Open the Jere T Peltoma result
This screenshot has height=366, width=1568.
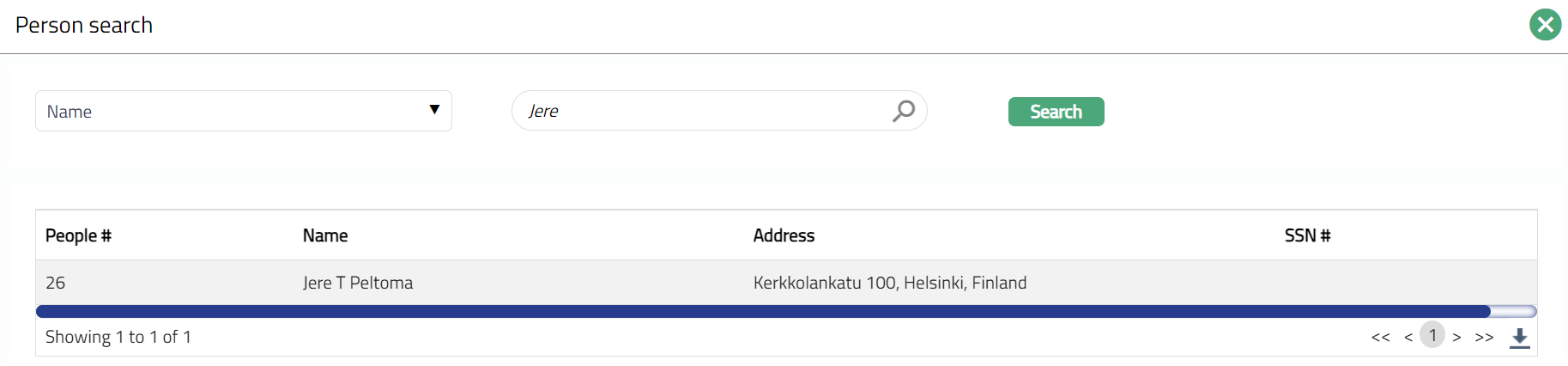coord(358,283)
